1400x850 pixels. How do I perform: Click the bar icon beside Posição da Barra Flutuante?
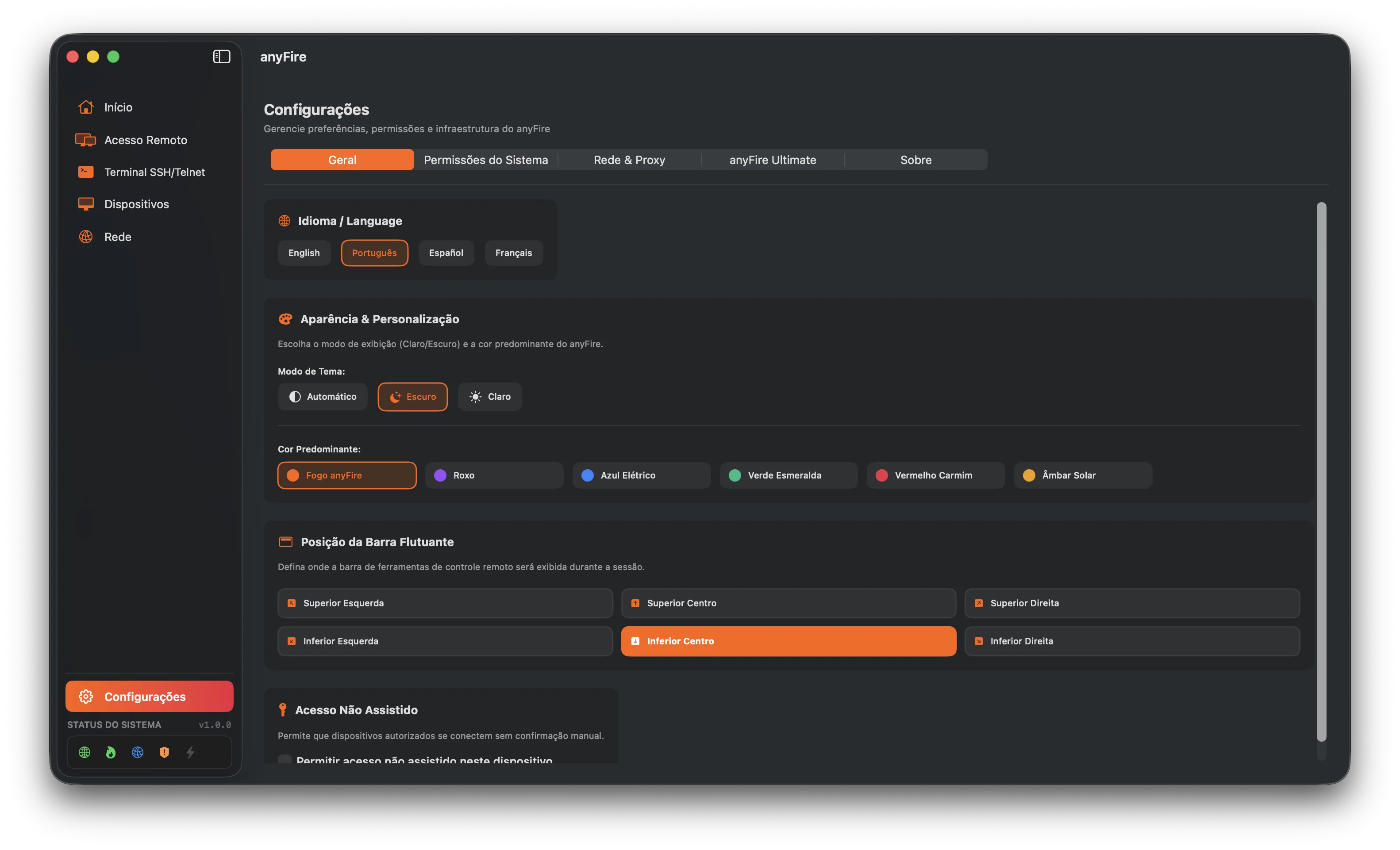pyautogui.click(x=286, y=542)
